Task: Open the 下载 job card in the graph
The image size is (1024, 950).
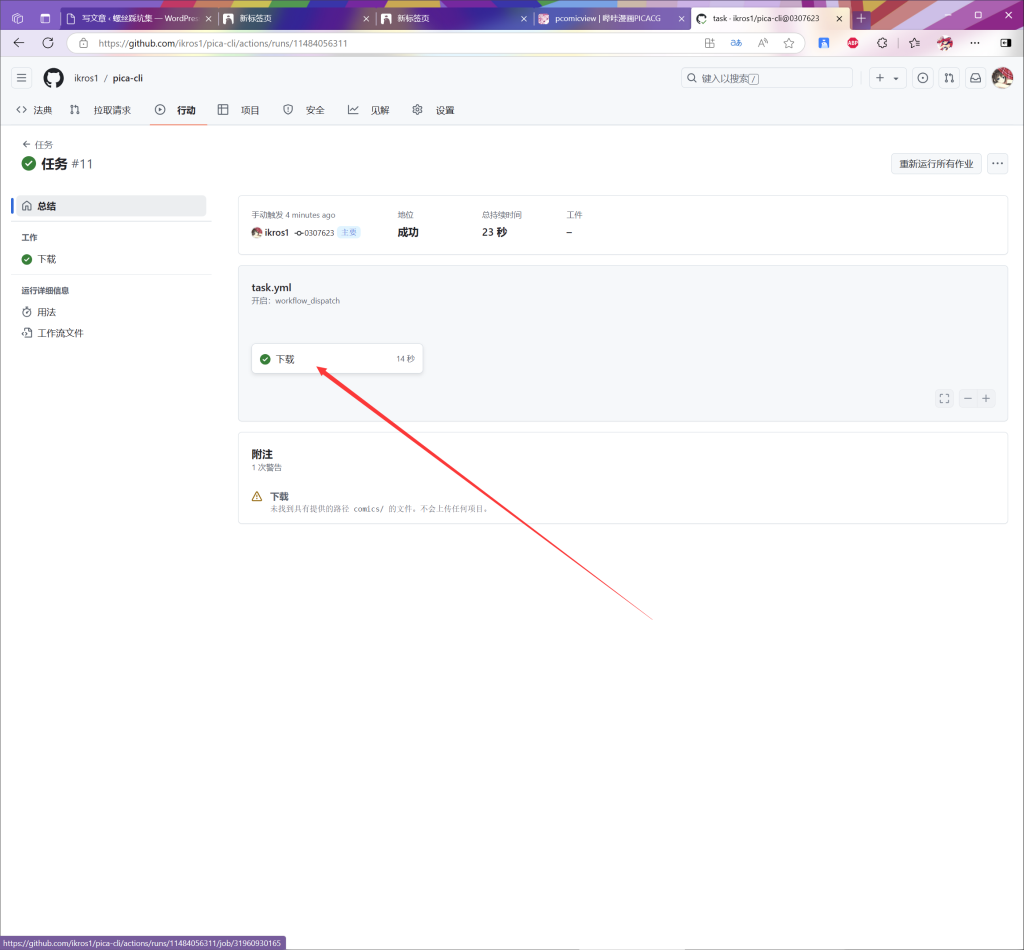Action: coord(337,359)
